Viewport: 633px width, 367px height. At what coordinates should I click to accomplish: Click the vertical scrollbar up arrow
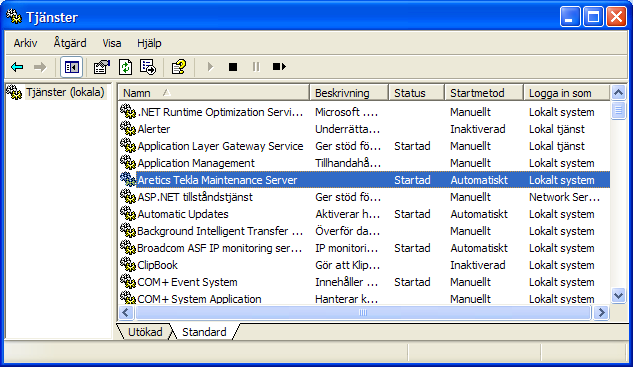tap(618, 93)
